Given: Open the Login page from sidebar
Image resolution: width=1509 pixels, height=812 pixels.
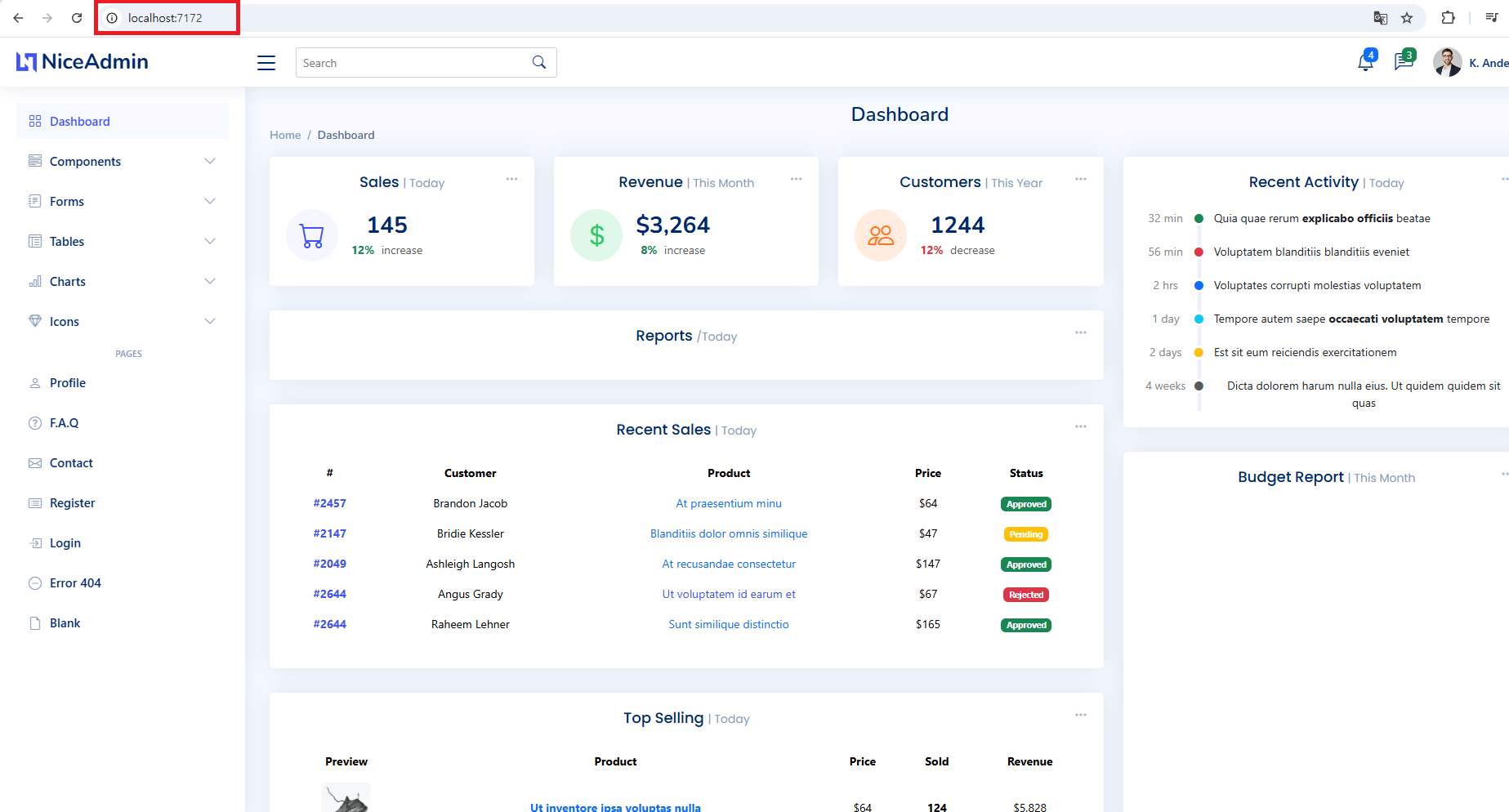Looking at the screenshot, I should (x=123, y=542).
